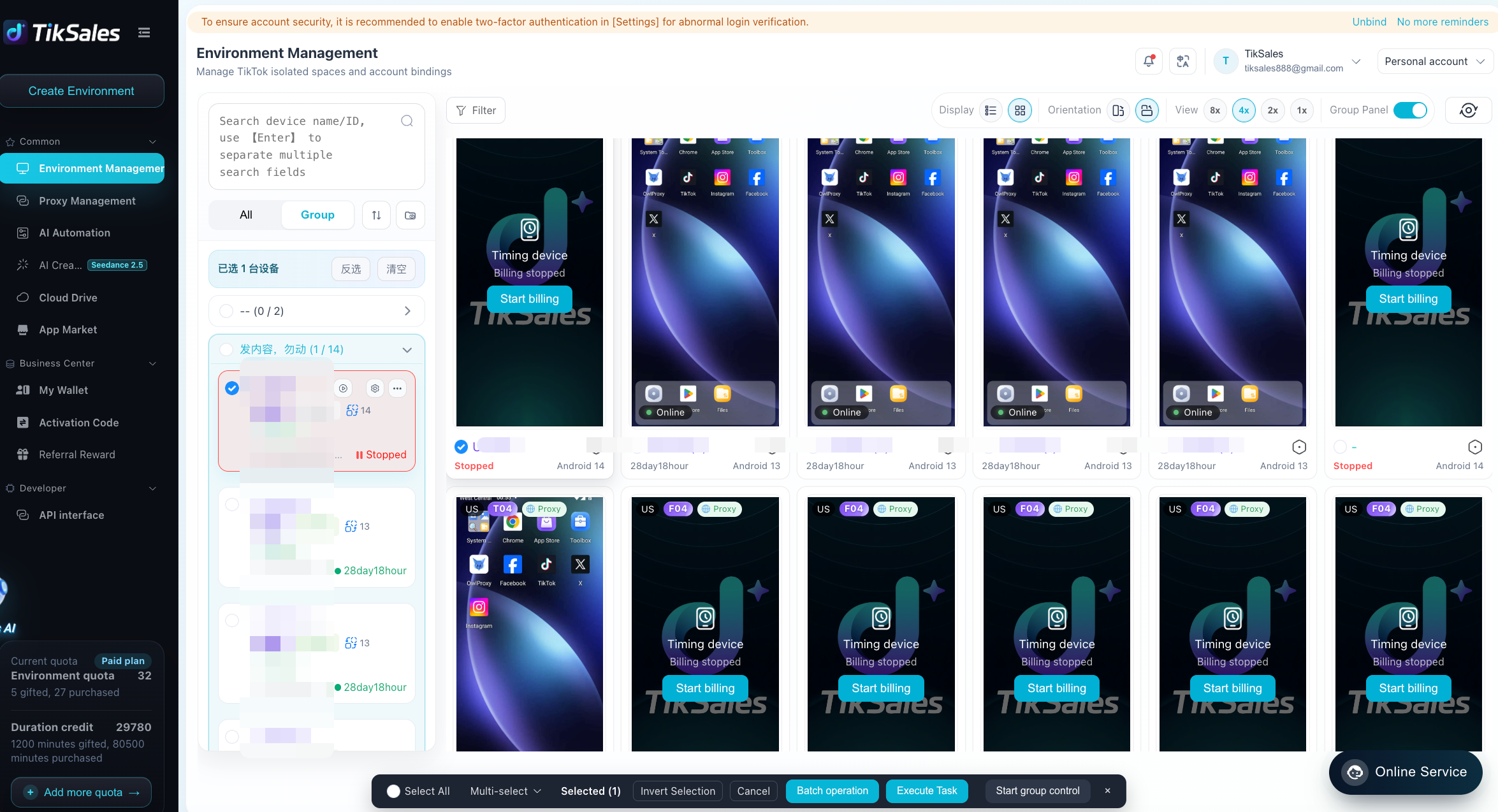Toggle the sidebar hamburger menu icon
Viewport: 1498px width, 812px height.
144,33
